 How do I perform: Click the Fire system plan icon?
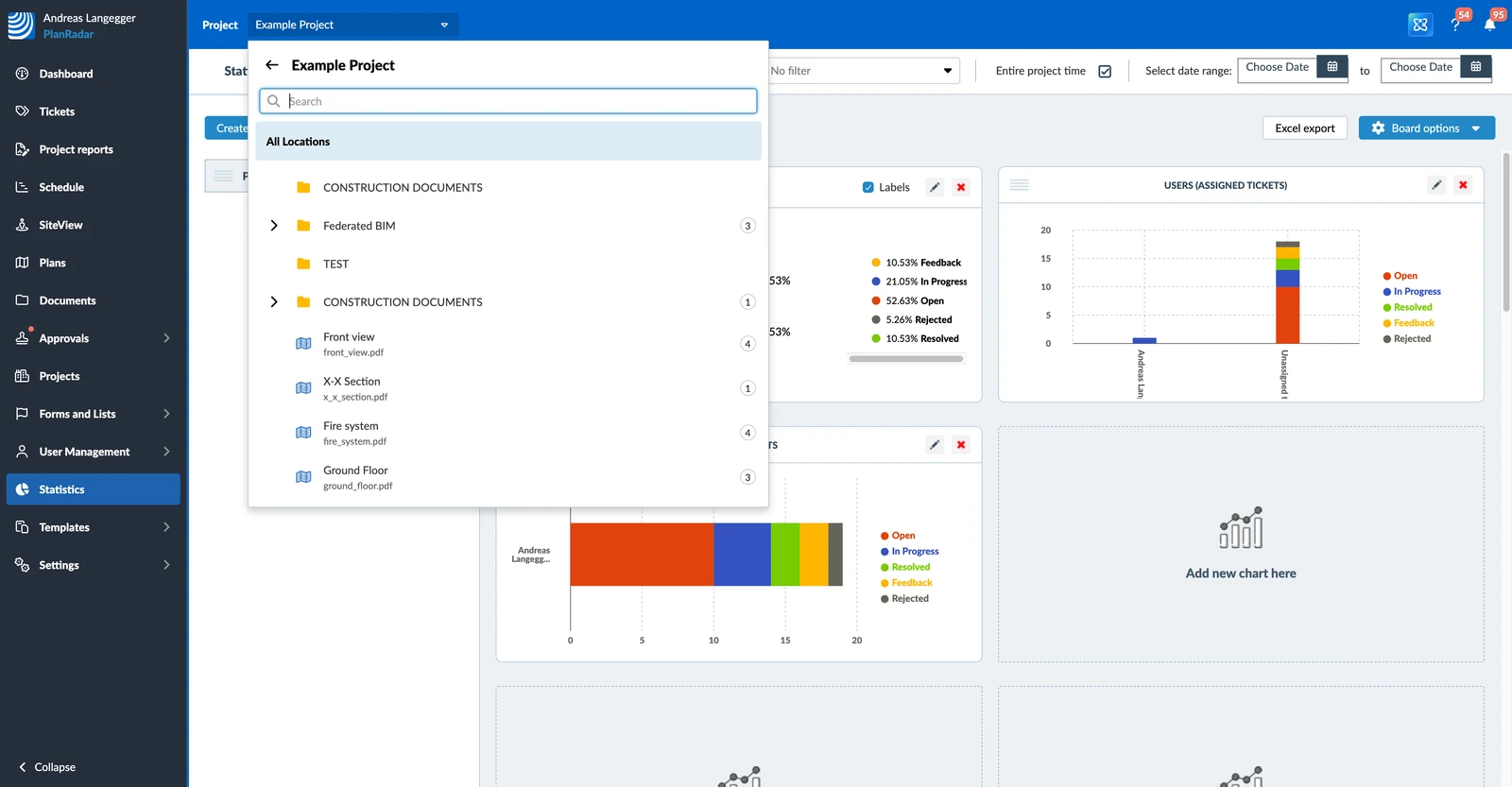click(303, 433)
